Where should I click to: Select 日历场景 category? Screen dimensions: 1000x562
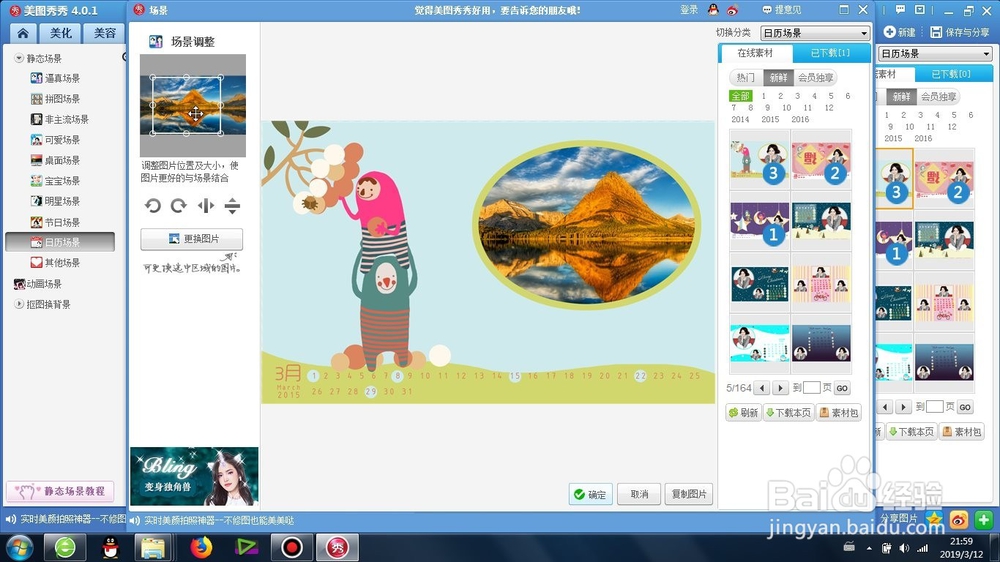[x=60, y=242]
